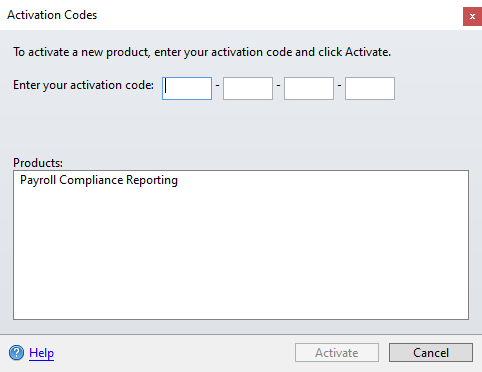This screenshot has width=482, height=372.
Task: Click the "Enter your activation code:" label
Action: click(x=83, y=85)
